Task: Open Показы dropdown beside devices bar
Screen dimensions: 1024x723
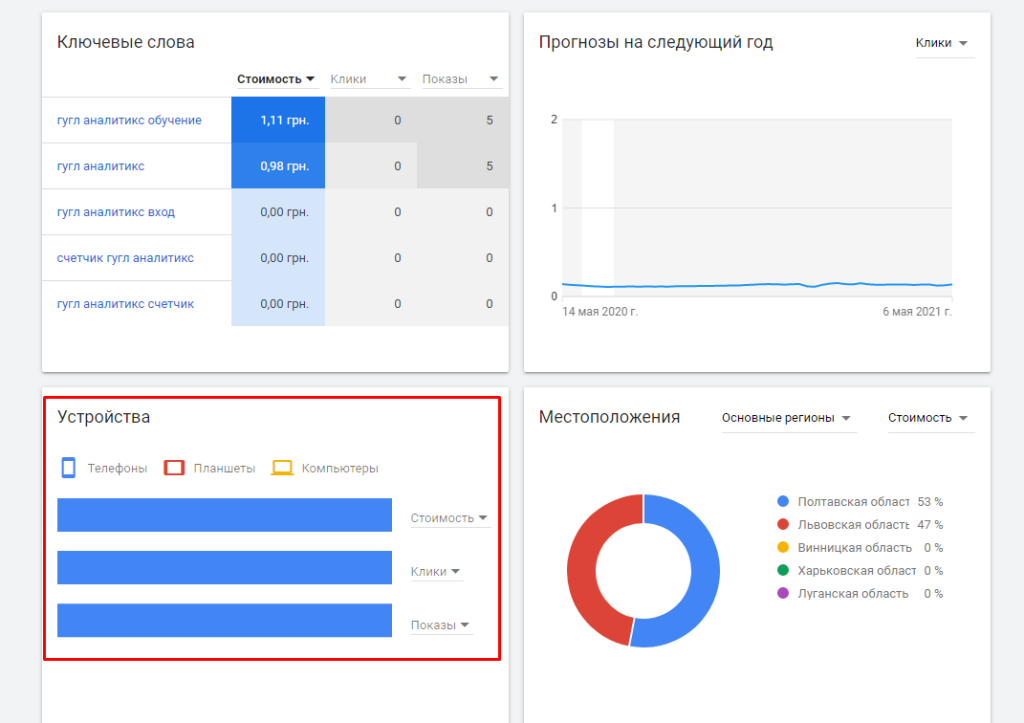Action: 440,625
